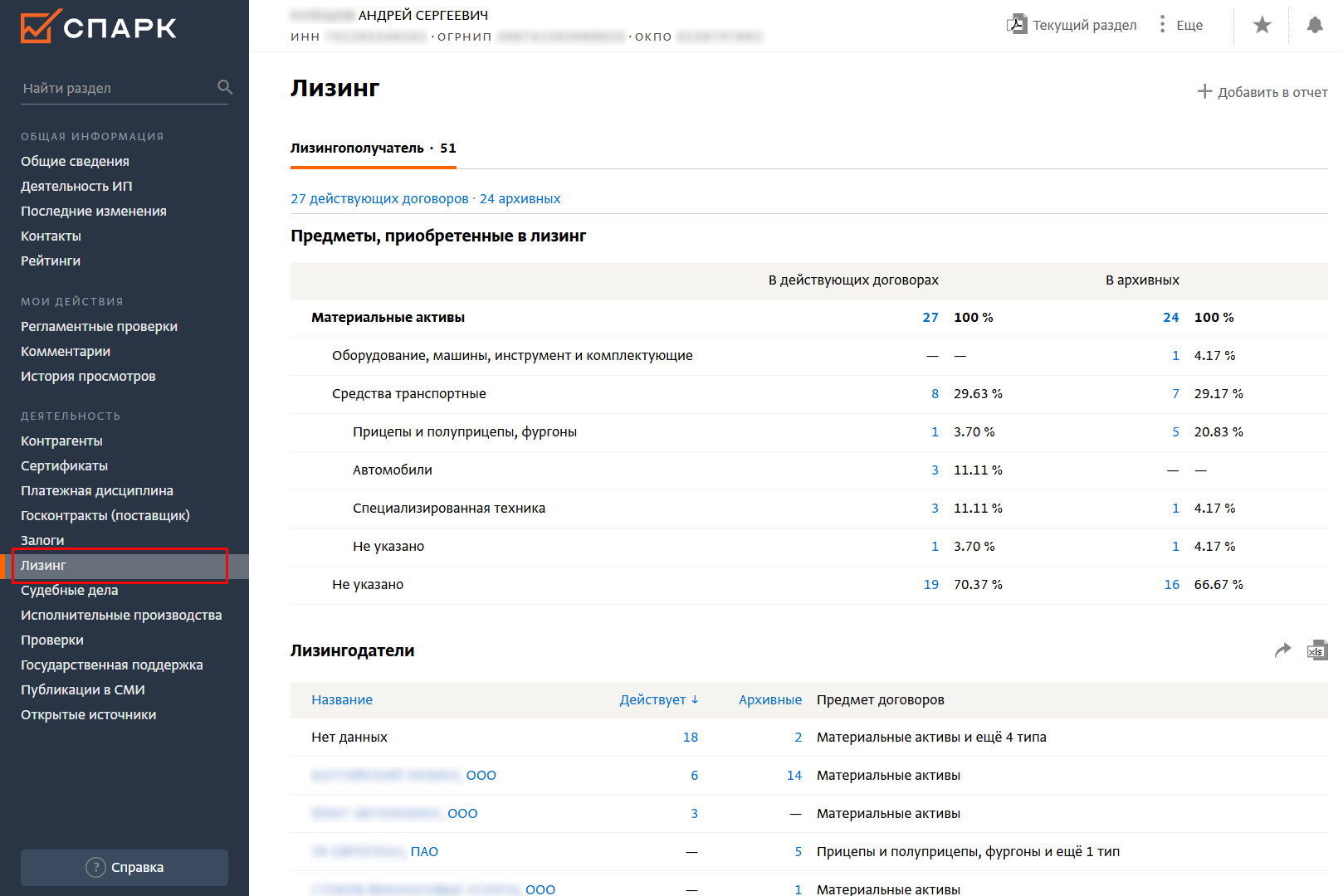This screenshot has width=1343, height=896.
Task: Click the PDF export icon for current section
Action: point(1017,24)
